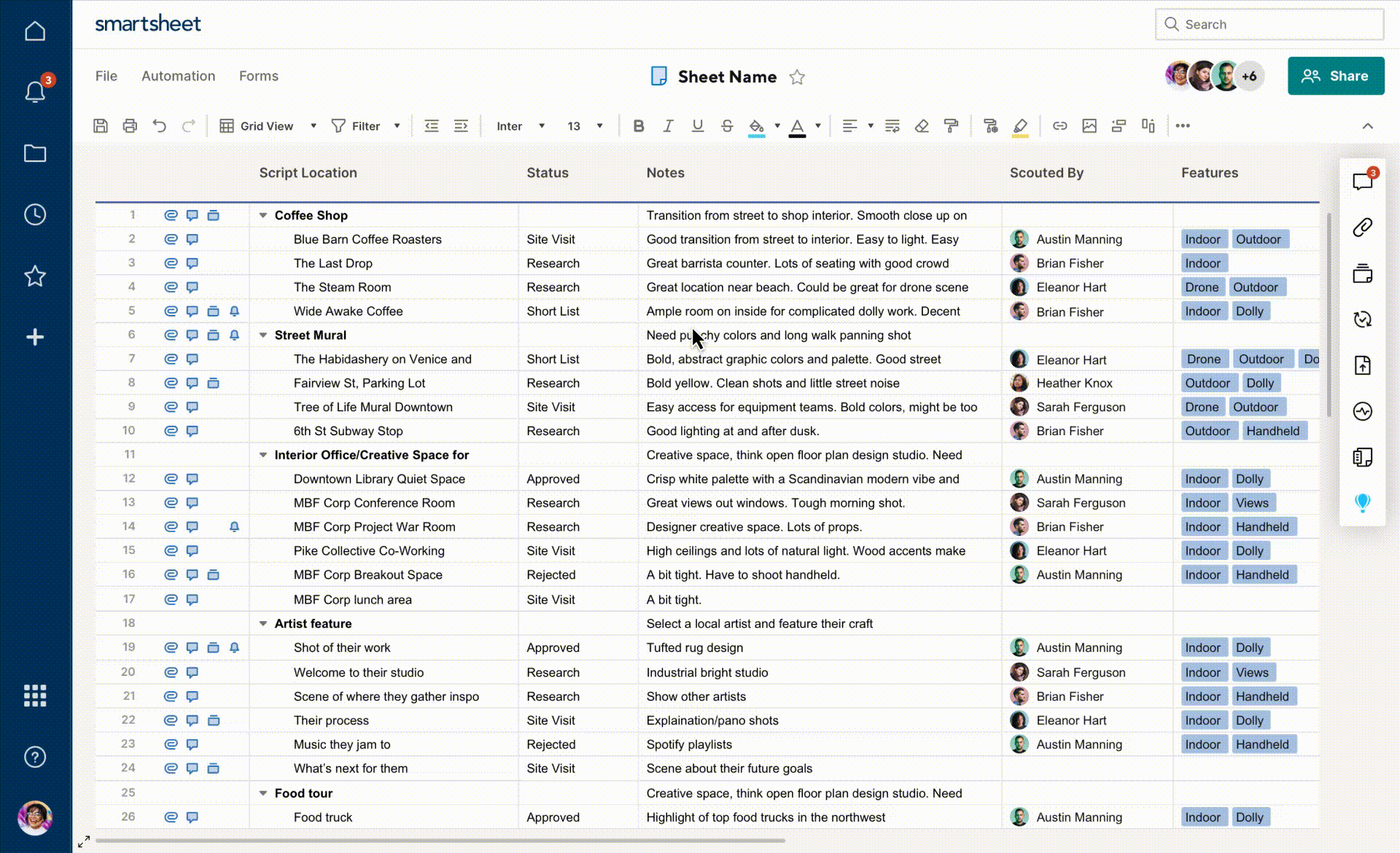Toggle bold formatting

(639, 126)
